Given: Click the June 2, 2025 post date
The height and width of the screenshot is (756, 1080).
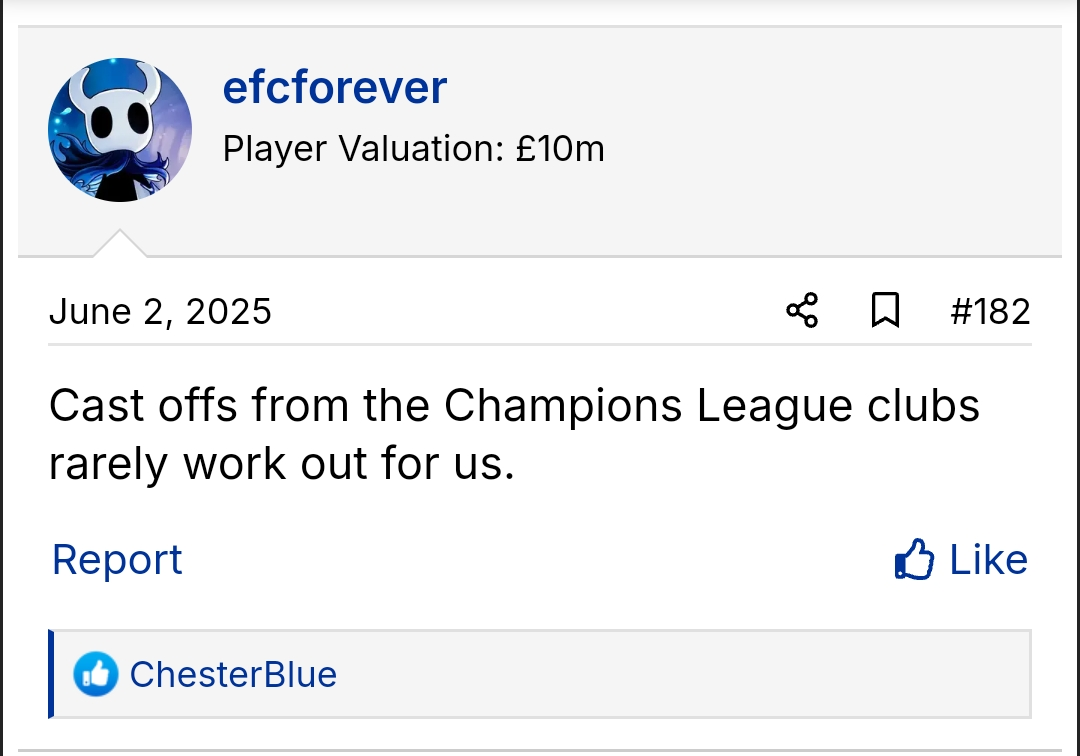Looking at the screenshot, I should 160,311.
